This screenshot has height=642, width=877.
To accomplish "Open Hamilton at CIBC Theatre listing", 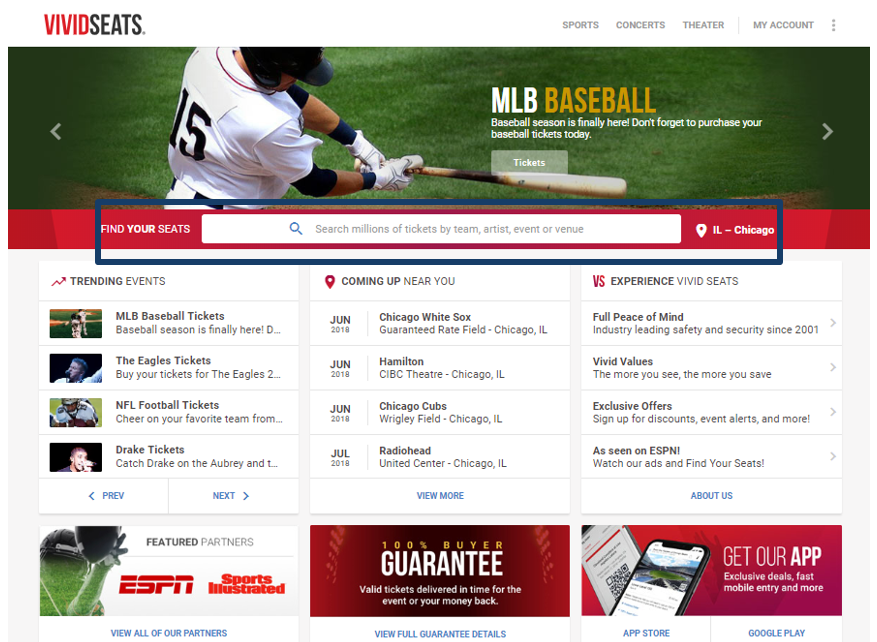I will (440, 368).
